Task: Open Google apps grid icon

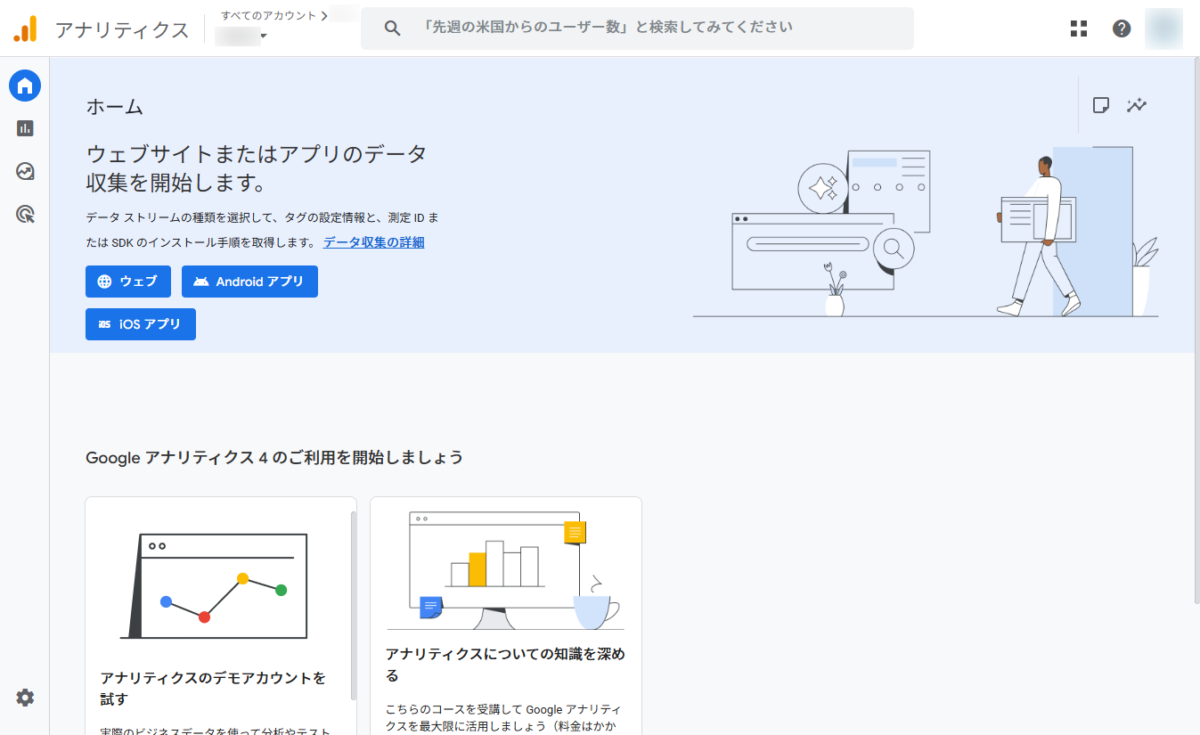Action: (1078, 29)
